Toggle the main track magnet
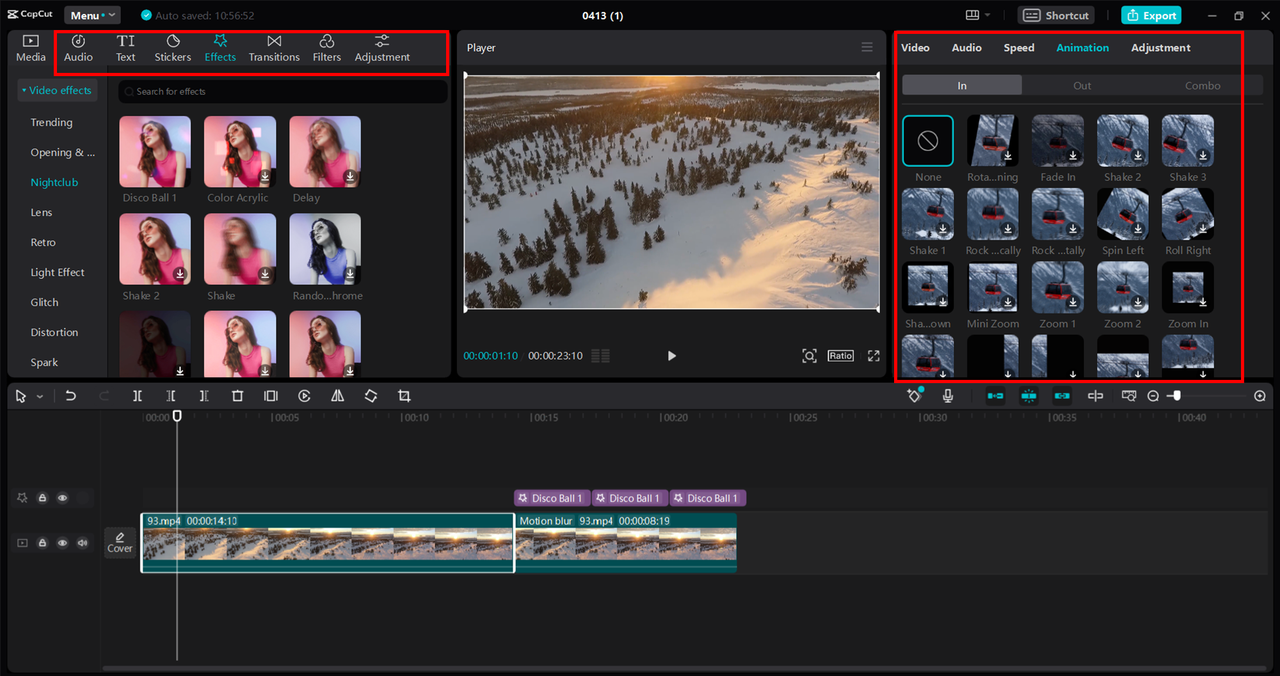Screen dimensions: 1280x676 point(995,396)
